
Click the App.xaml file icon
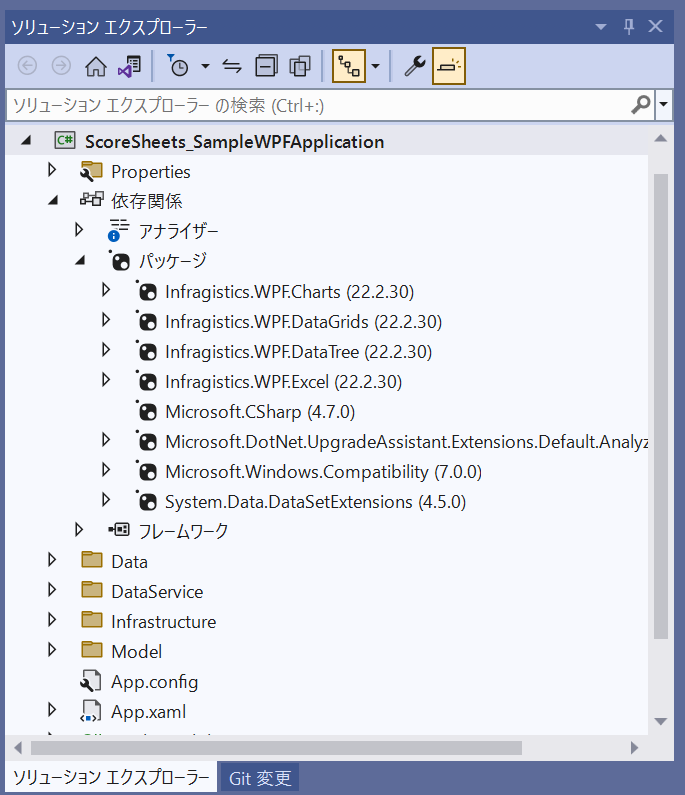coord(91,711)
